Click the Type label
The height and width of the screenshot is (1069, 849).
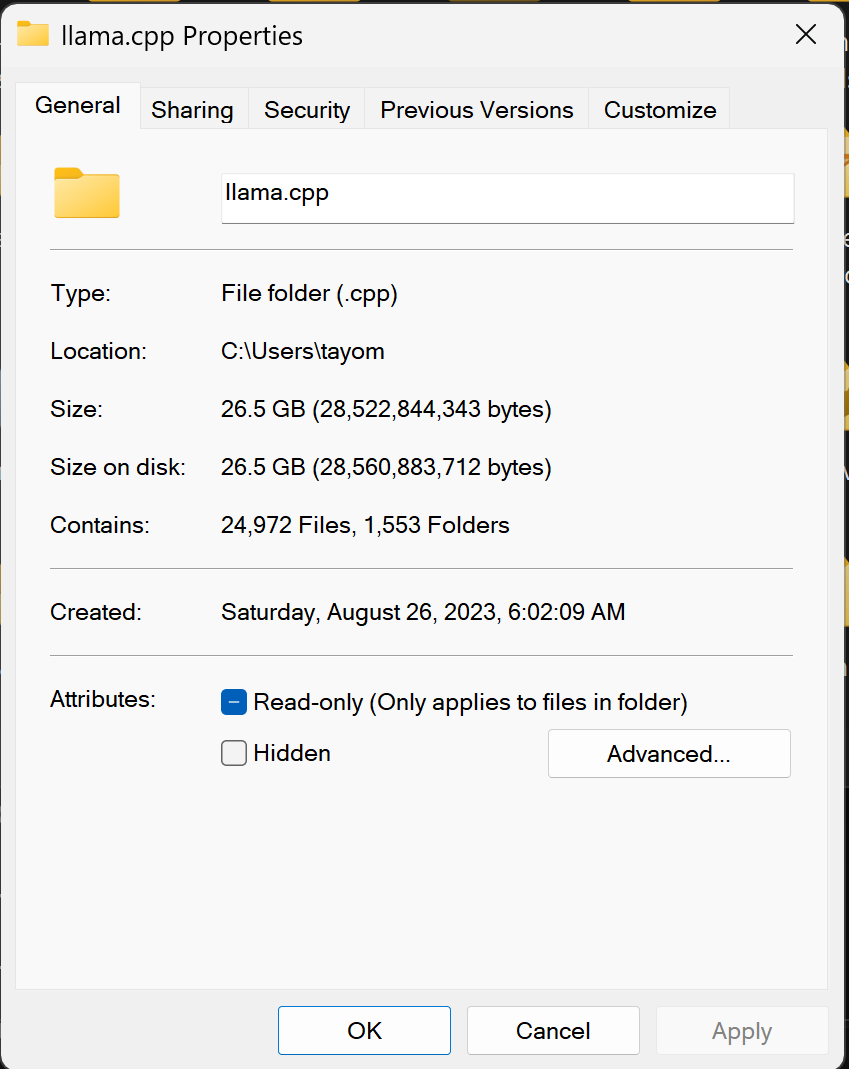80,293
